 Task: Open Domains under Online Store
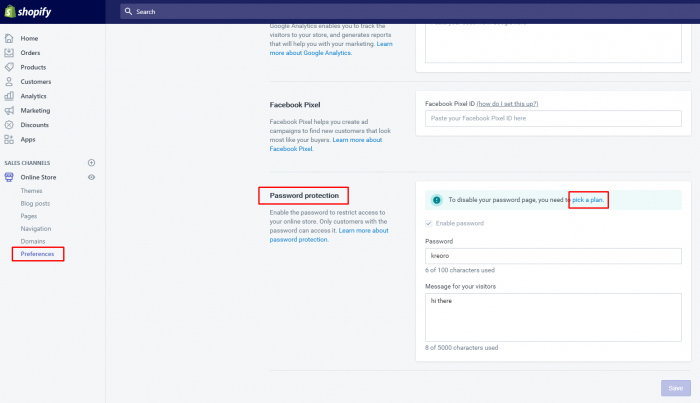click(33, 241)
